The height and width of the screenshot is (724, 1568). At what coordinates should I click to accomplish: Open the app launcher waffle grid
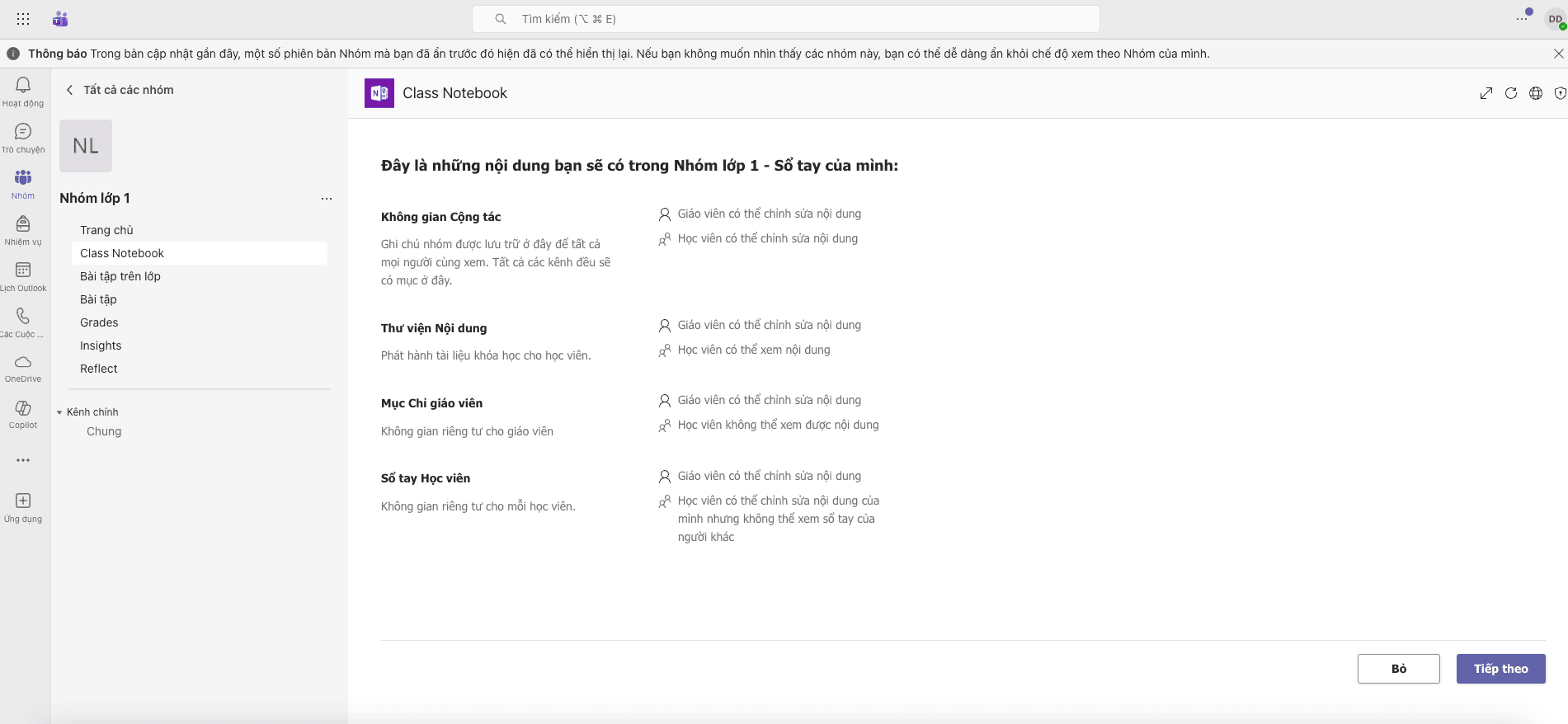pyautogui.click(x=23, y=19)
